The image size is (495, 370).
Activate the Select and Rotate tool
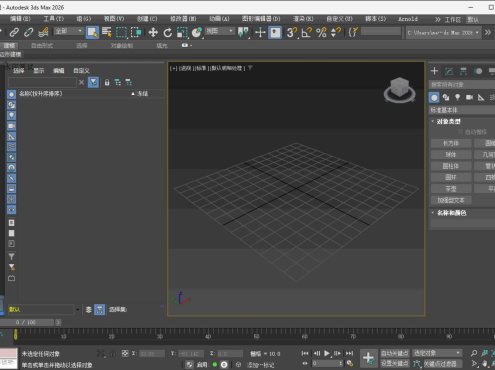coord(168,32)
